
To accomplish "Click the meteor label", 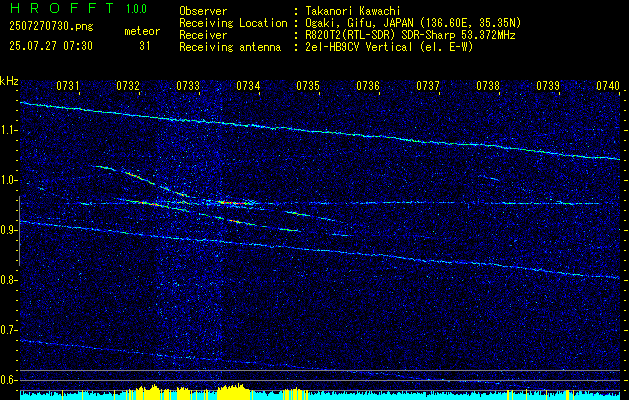I will tap(142, 31).
